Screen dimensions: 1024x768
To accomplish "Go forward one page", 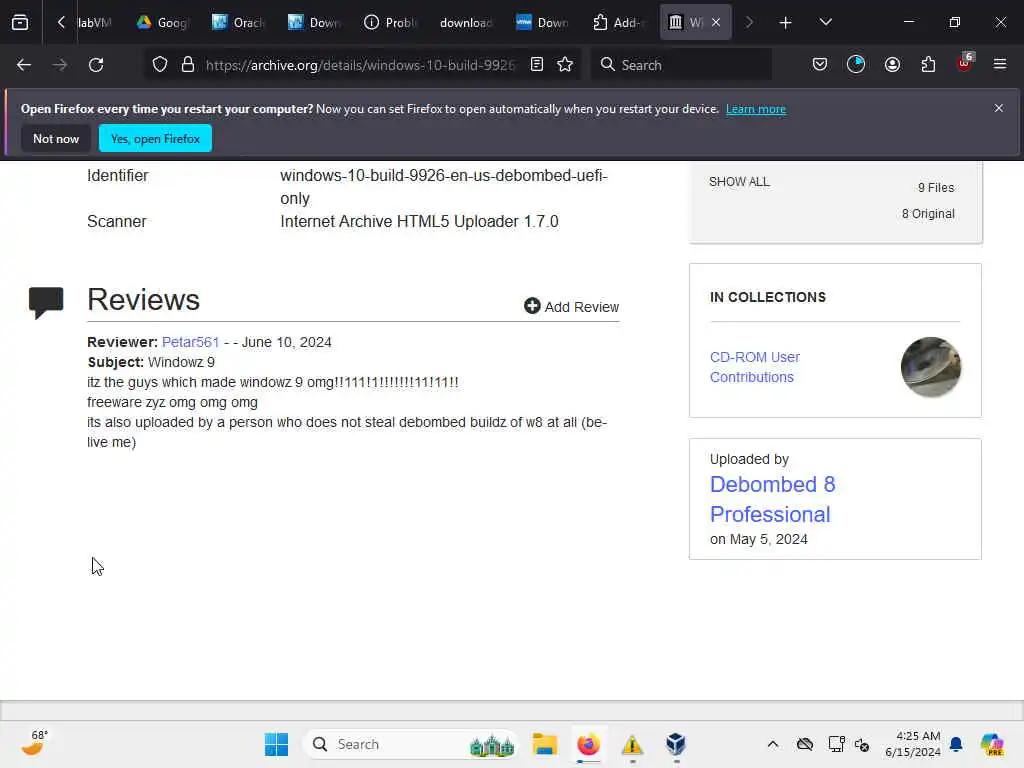I will [60, 65].
